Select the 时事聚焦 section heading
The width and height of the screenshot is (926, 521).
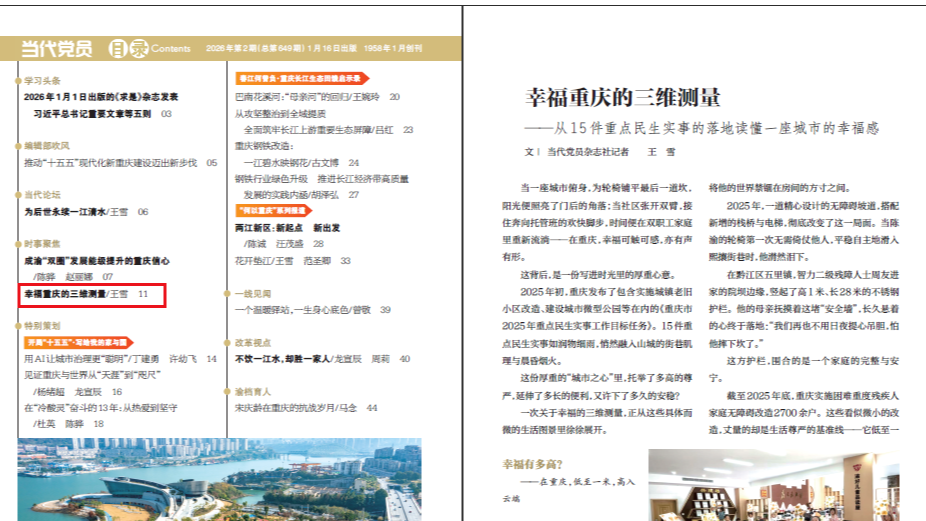[42, 243]
